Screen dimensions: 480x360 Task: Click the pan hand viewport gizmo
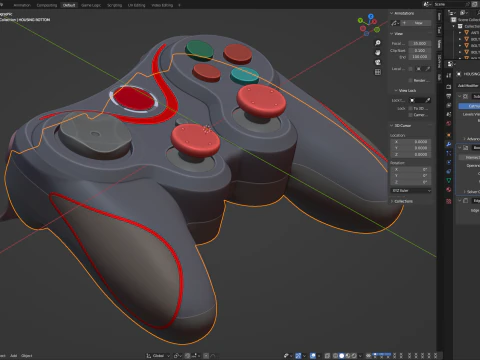[x=378, y=52]
